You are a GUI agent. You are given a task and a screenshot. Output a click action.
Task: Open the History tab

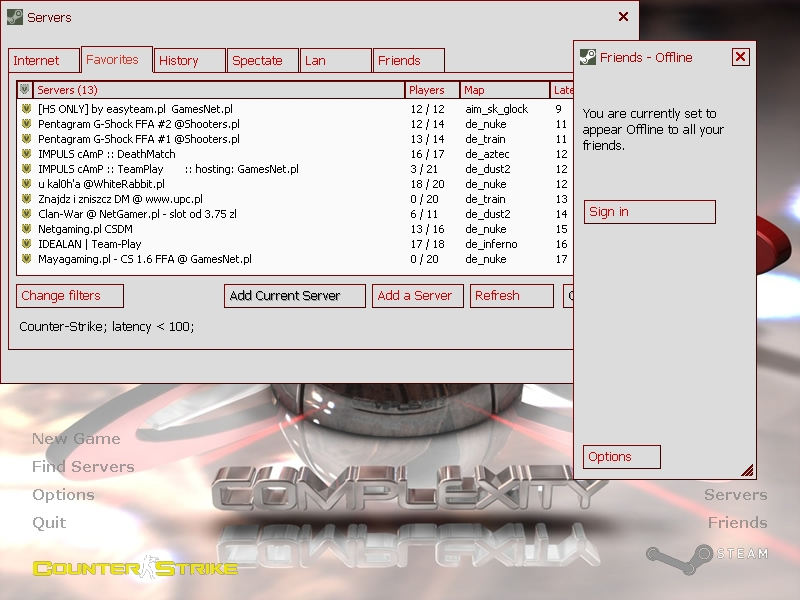(x=189, y=61)
